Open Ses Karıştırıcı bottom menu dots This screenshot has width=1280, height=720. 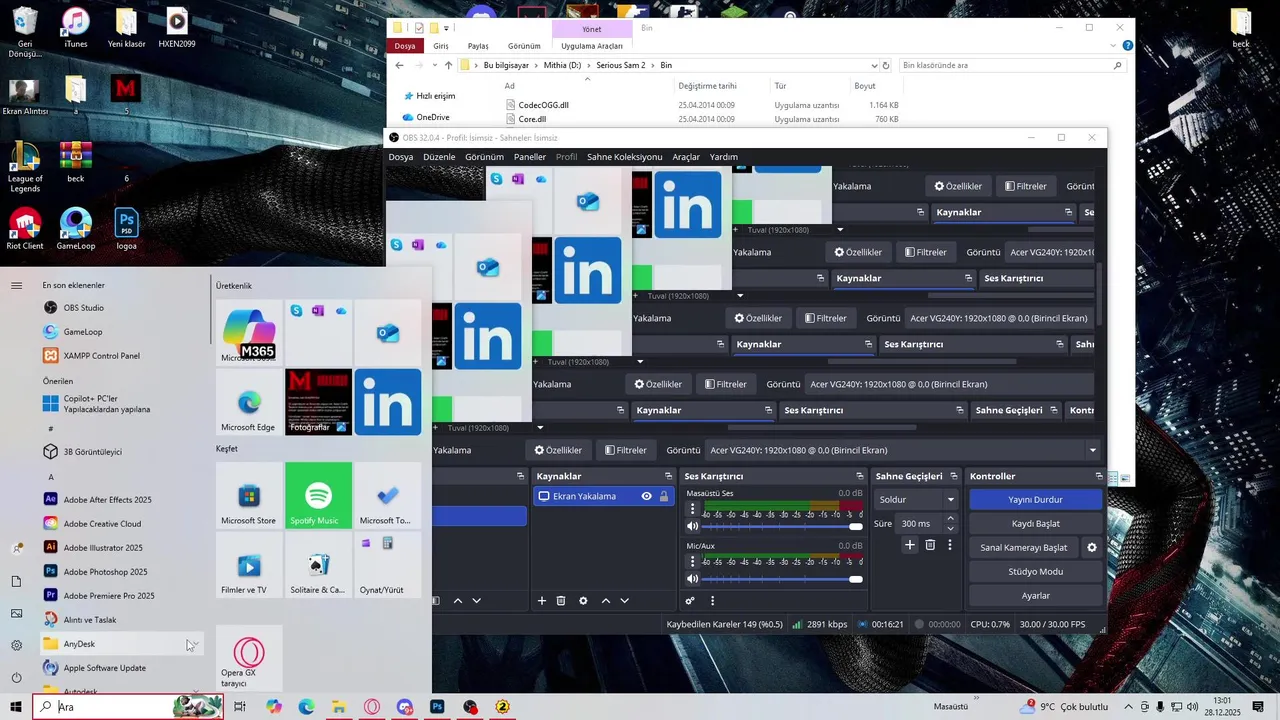click(x=712, y=601)
